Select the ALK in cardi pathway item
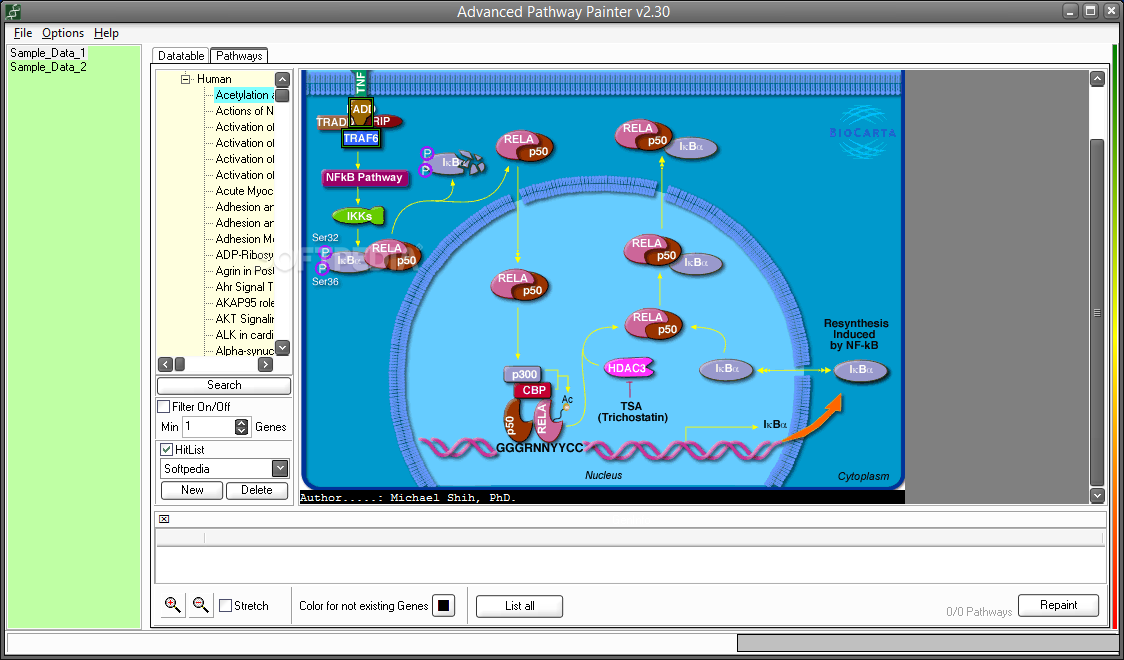This screenshot has width=1124, height=660. coord(244,335)
